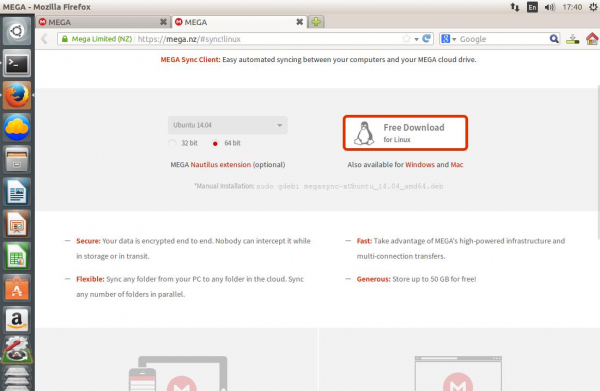Open a new tab with plus button
This screenshot has height=391, width=600.
(316, 22)
